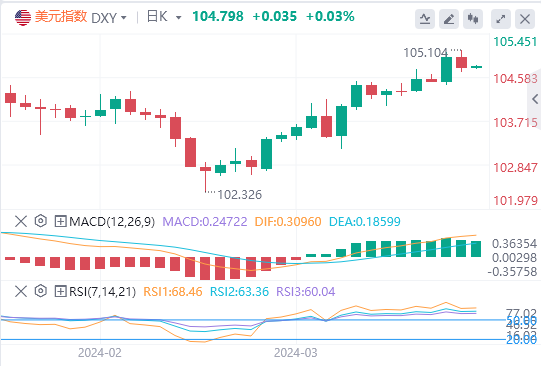541x366 pixels.
Task: Open the 日K timeframe dropdown
Action: (x=164, y=17)
